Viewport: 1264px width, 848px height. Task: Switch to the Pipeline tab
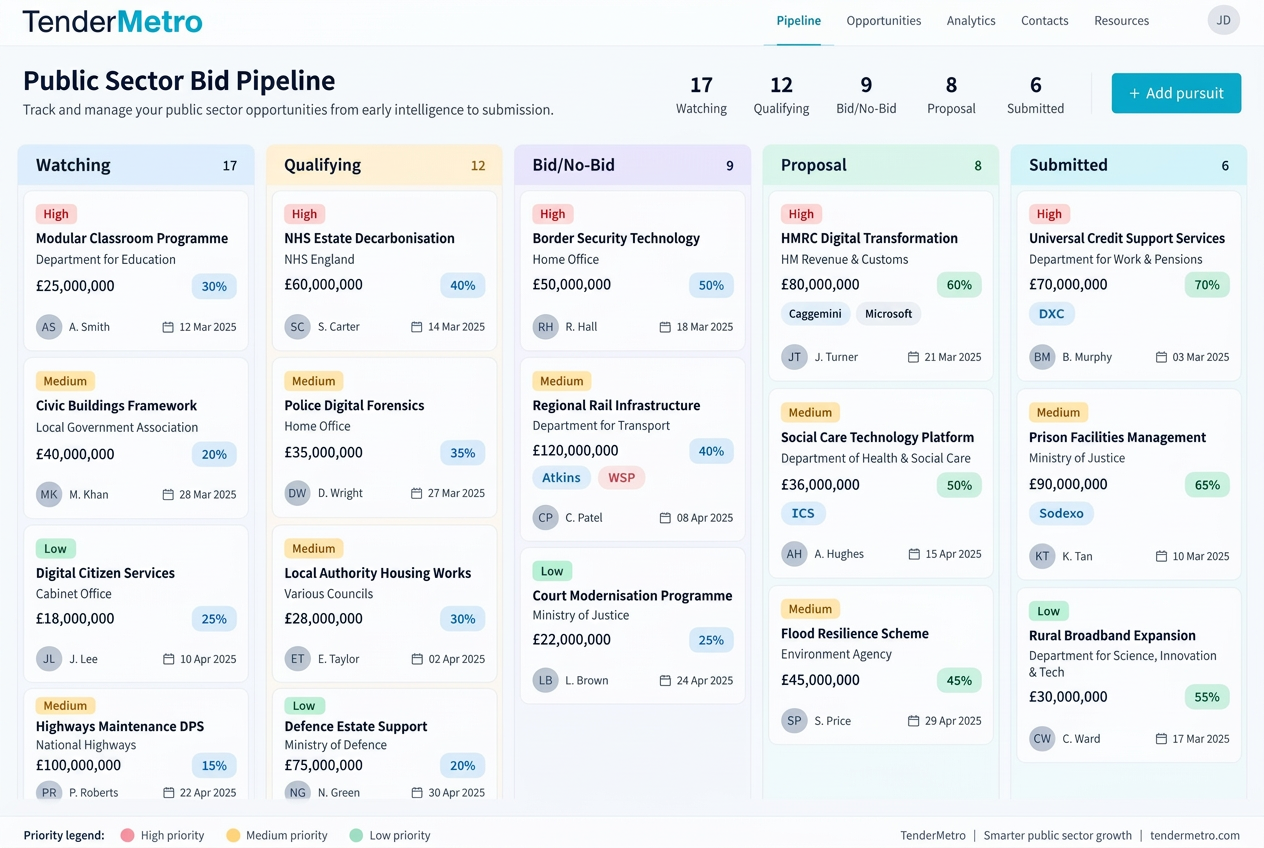pyautogui.click(x=798, y=21)
